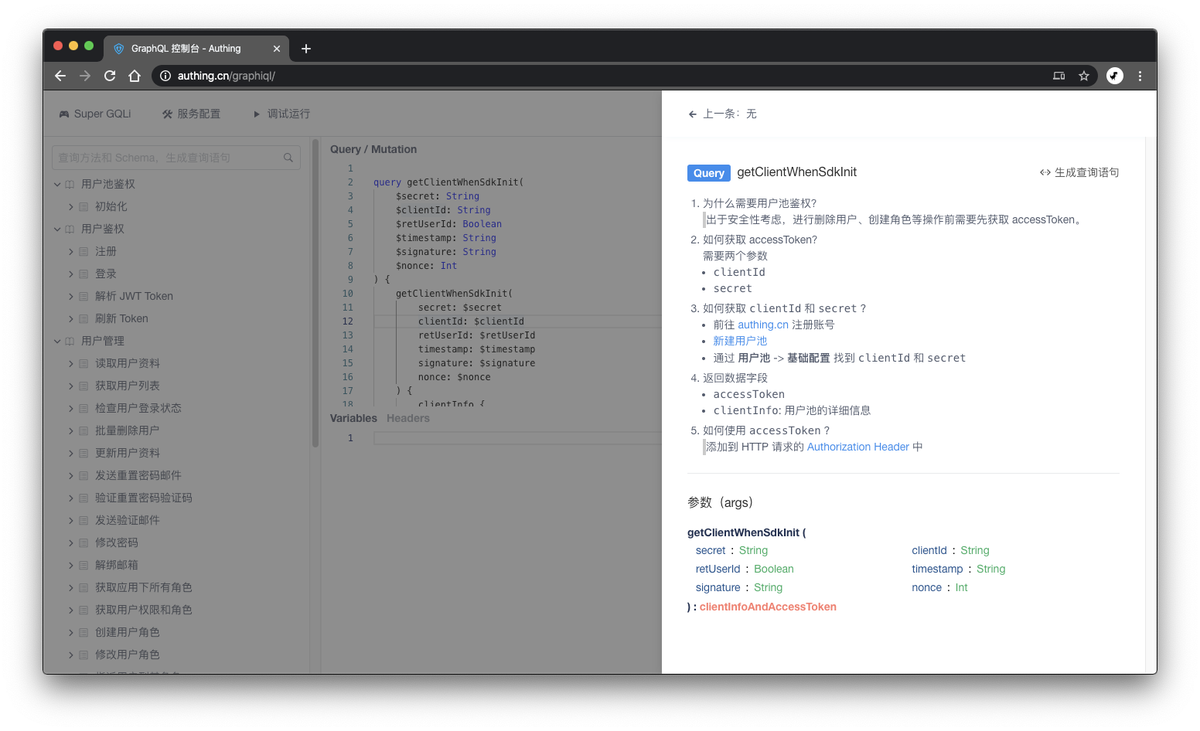Select the 发送验证邮件 tree item
The width and height of the screenshot is (1200, 731).
pos(127,520)
